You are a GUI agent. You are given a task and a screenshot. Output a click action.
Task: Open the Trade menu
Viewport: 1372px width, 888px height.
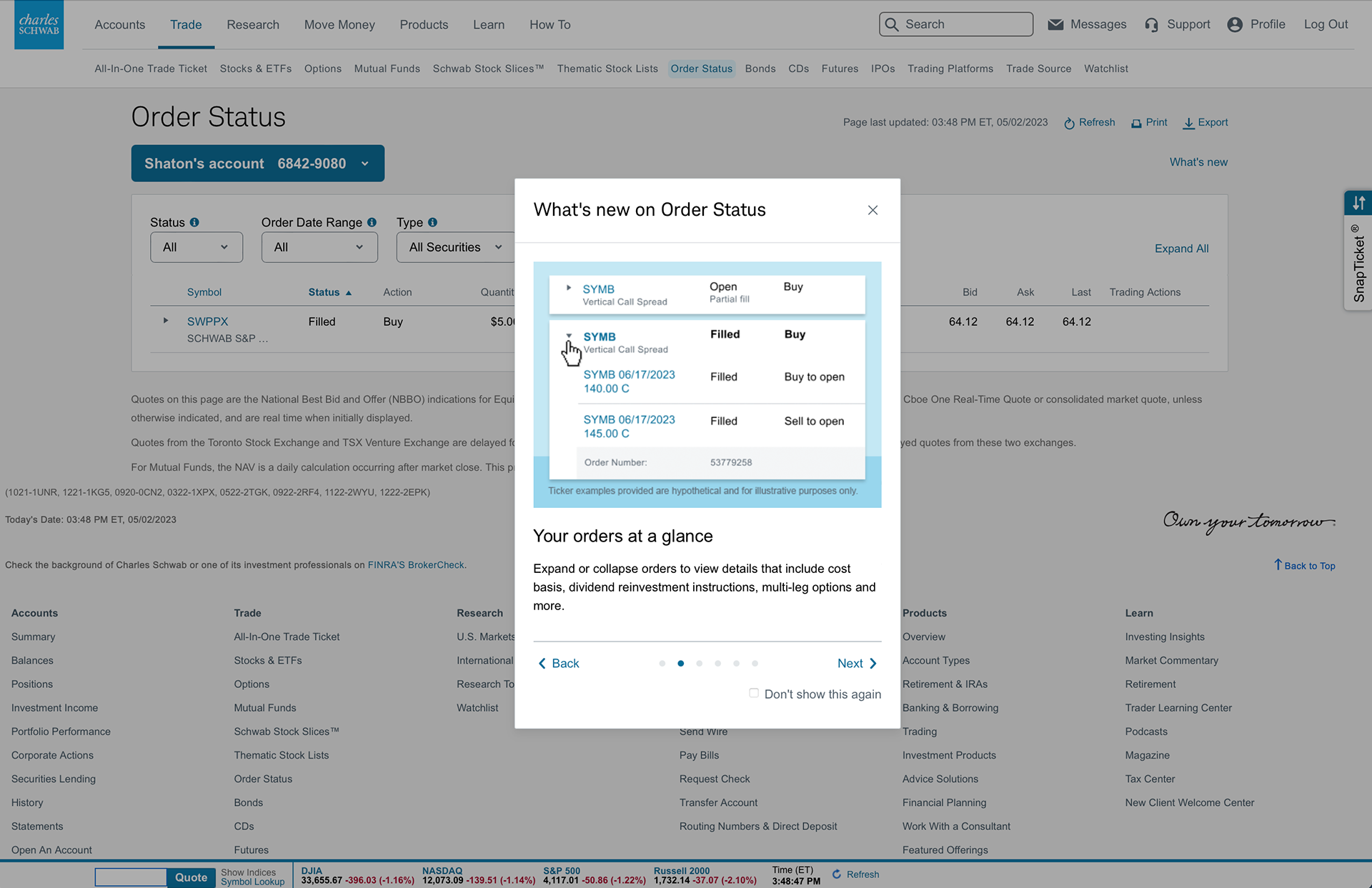click(186, 24)
